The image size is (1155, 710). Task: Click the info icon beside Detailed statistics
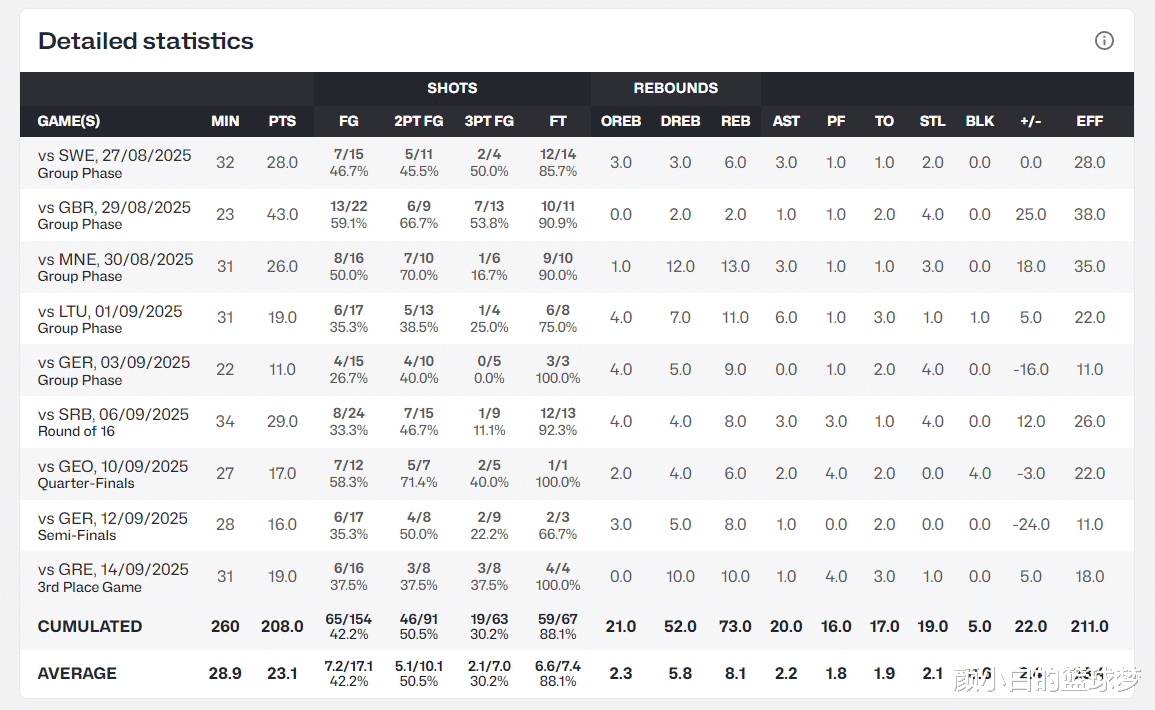click(x=1104, y=41)
